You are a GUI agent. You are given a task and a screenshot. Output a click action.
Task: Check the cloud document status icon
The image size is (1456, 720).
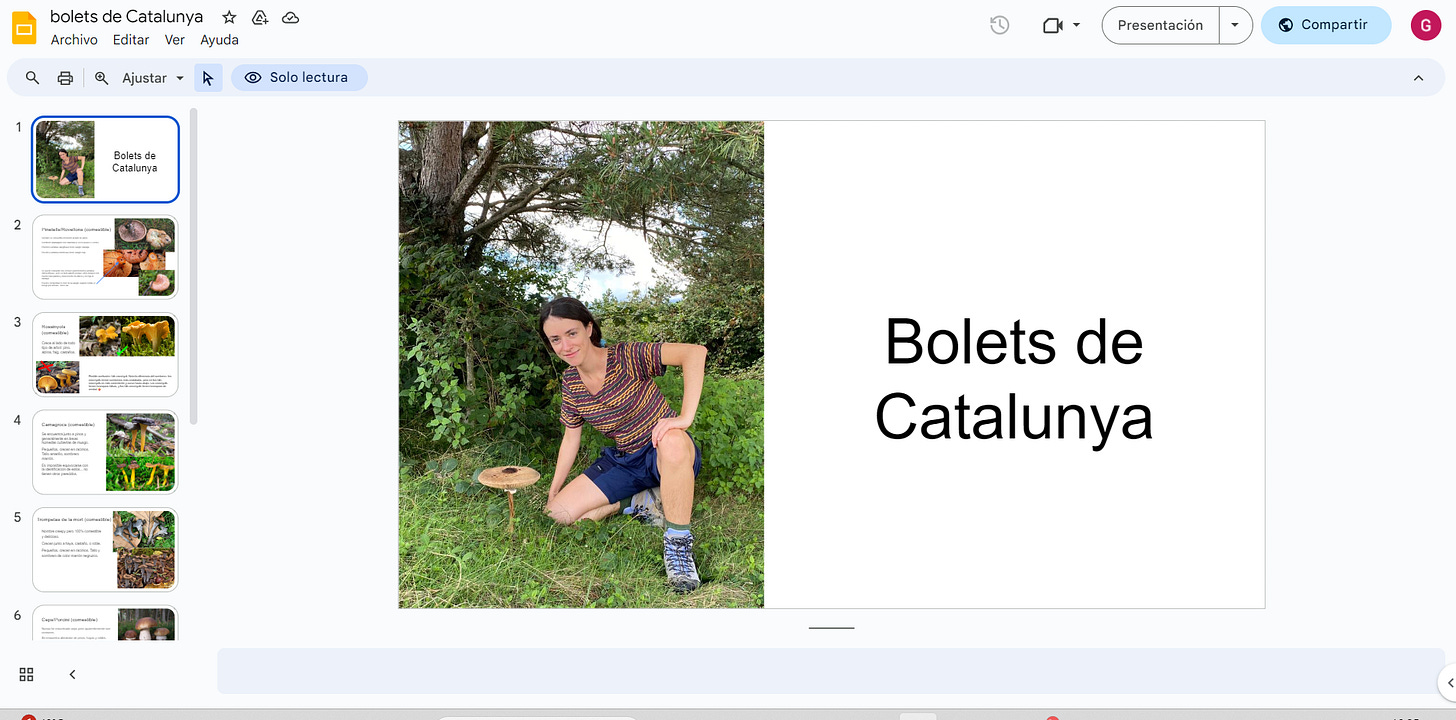point(290,17)
